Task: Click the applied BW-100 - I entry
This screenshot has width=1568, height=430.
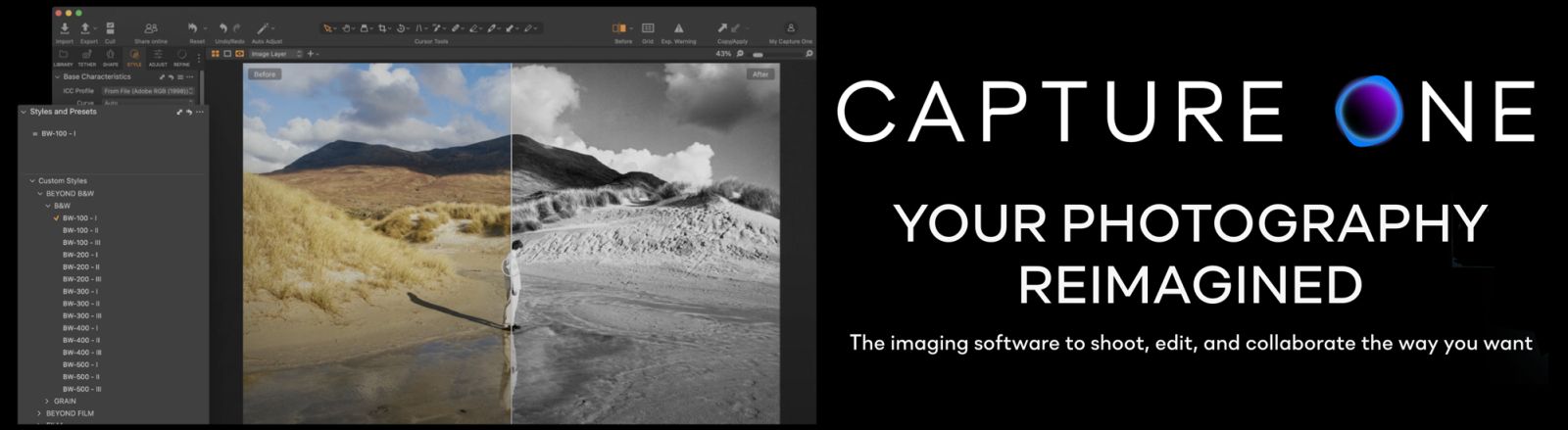Action: pos(59,133)
